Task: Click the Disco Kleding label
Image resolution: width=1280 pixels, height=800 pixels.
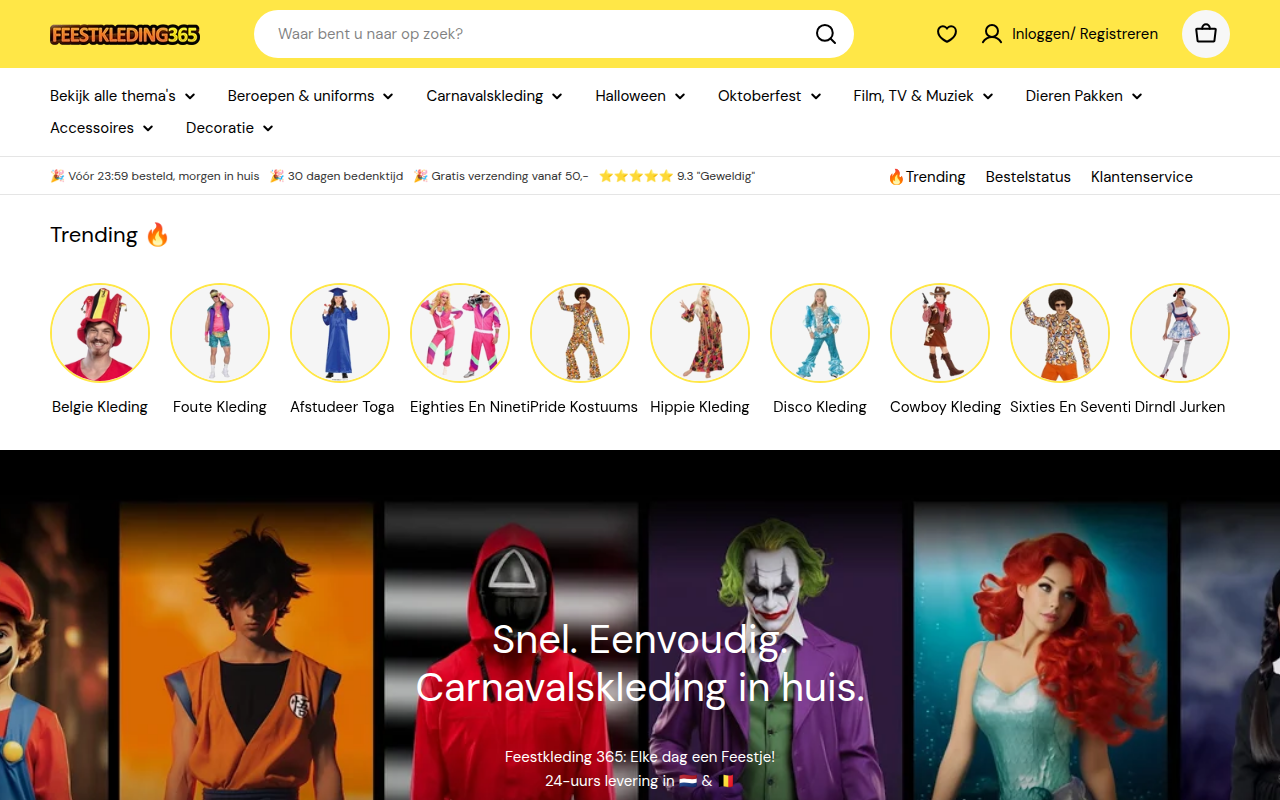Action: coord(820,407)
